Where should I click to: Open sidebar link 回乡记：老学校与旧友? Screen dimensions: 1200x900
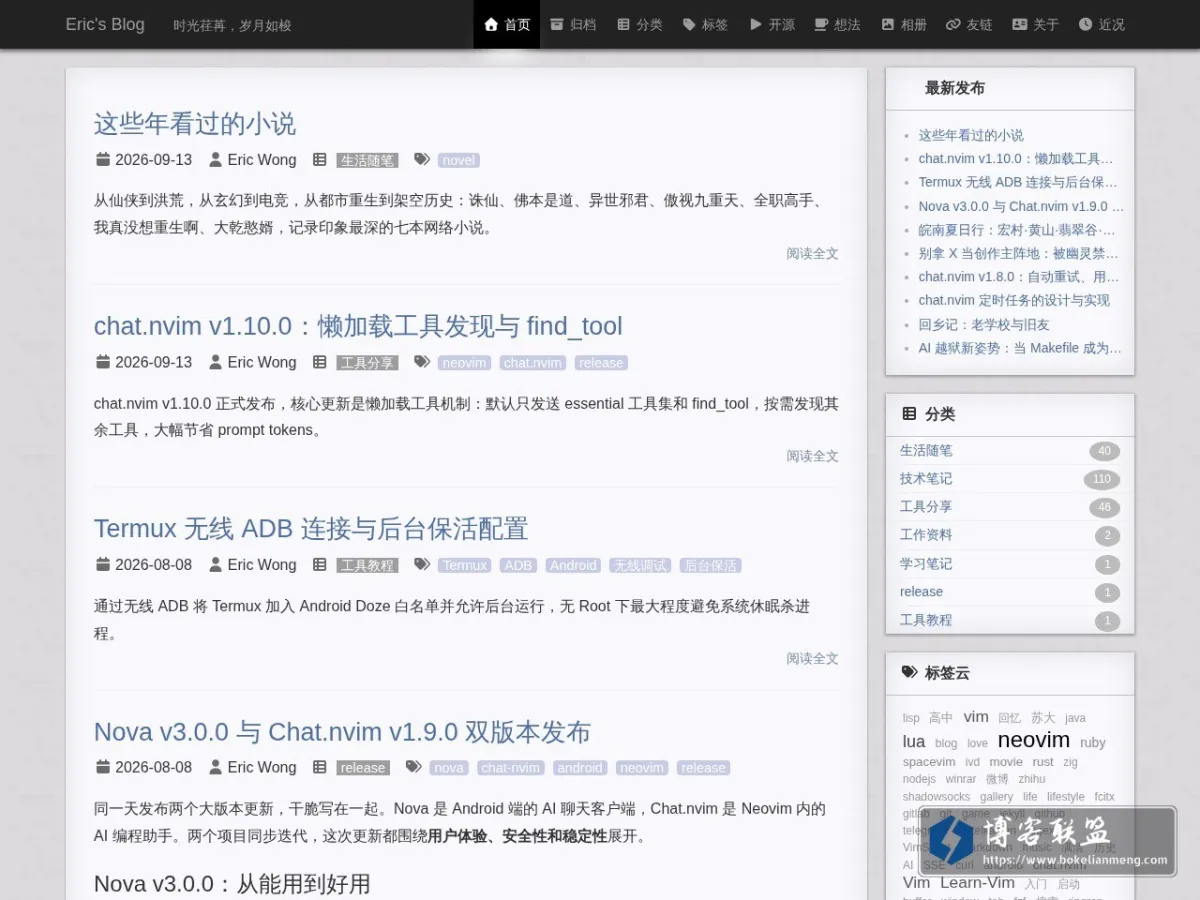[984, 324]
